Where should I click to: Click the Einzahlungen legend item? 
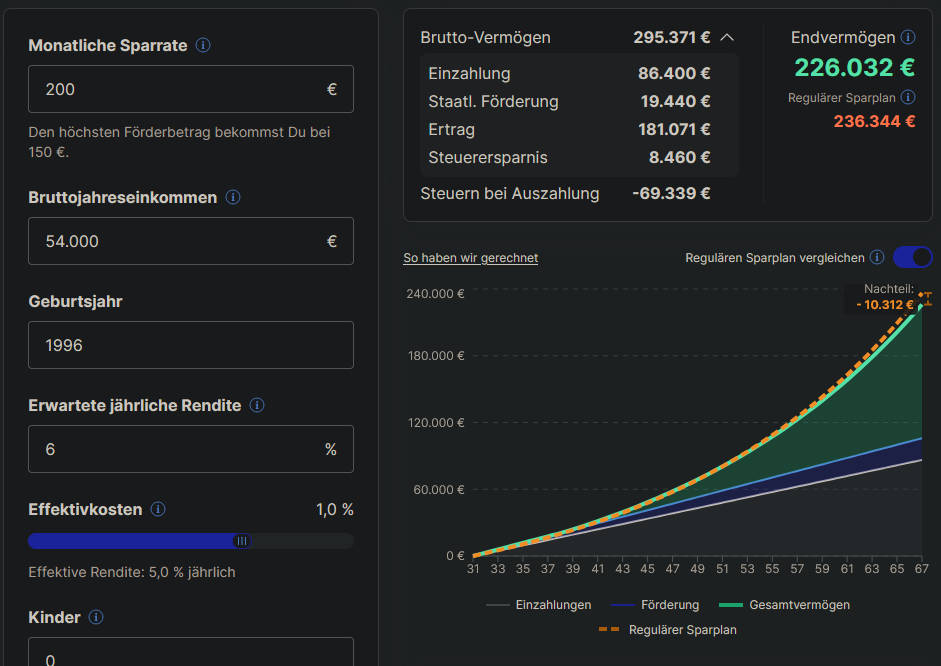[539, 605]
